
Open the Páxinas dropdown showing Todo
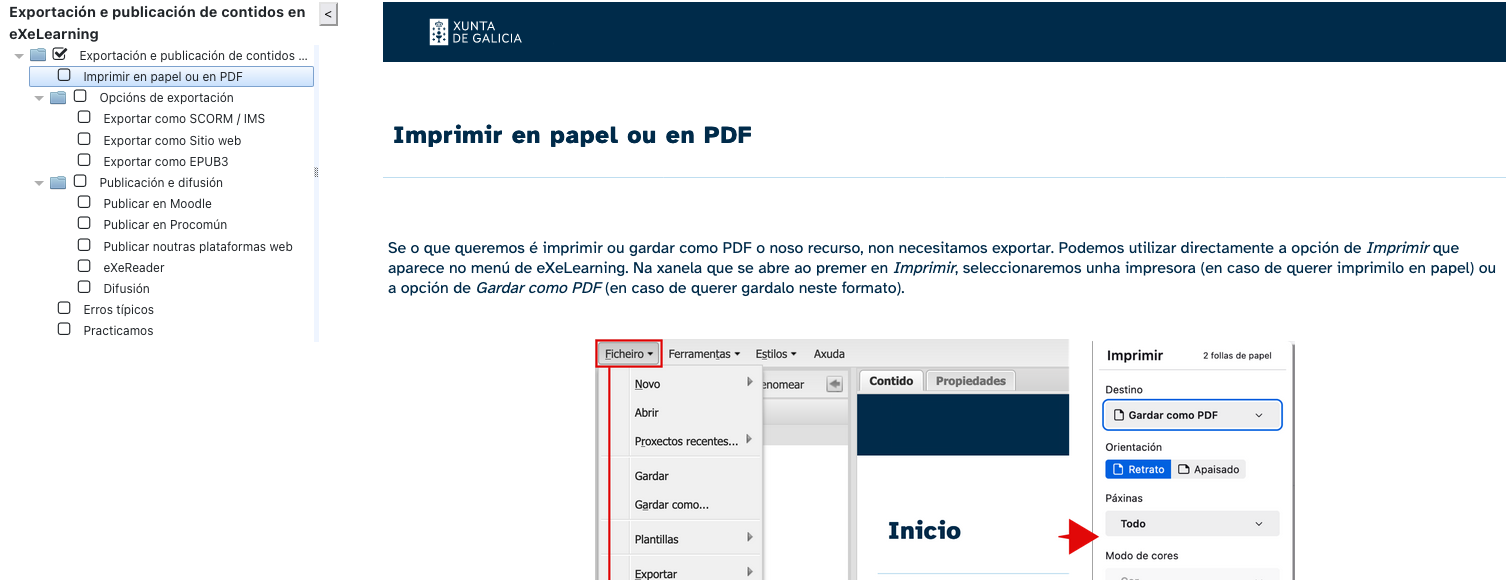pyautogui.click(x=1192, y=523)
